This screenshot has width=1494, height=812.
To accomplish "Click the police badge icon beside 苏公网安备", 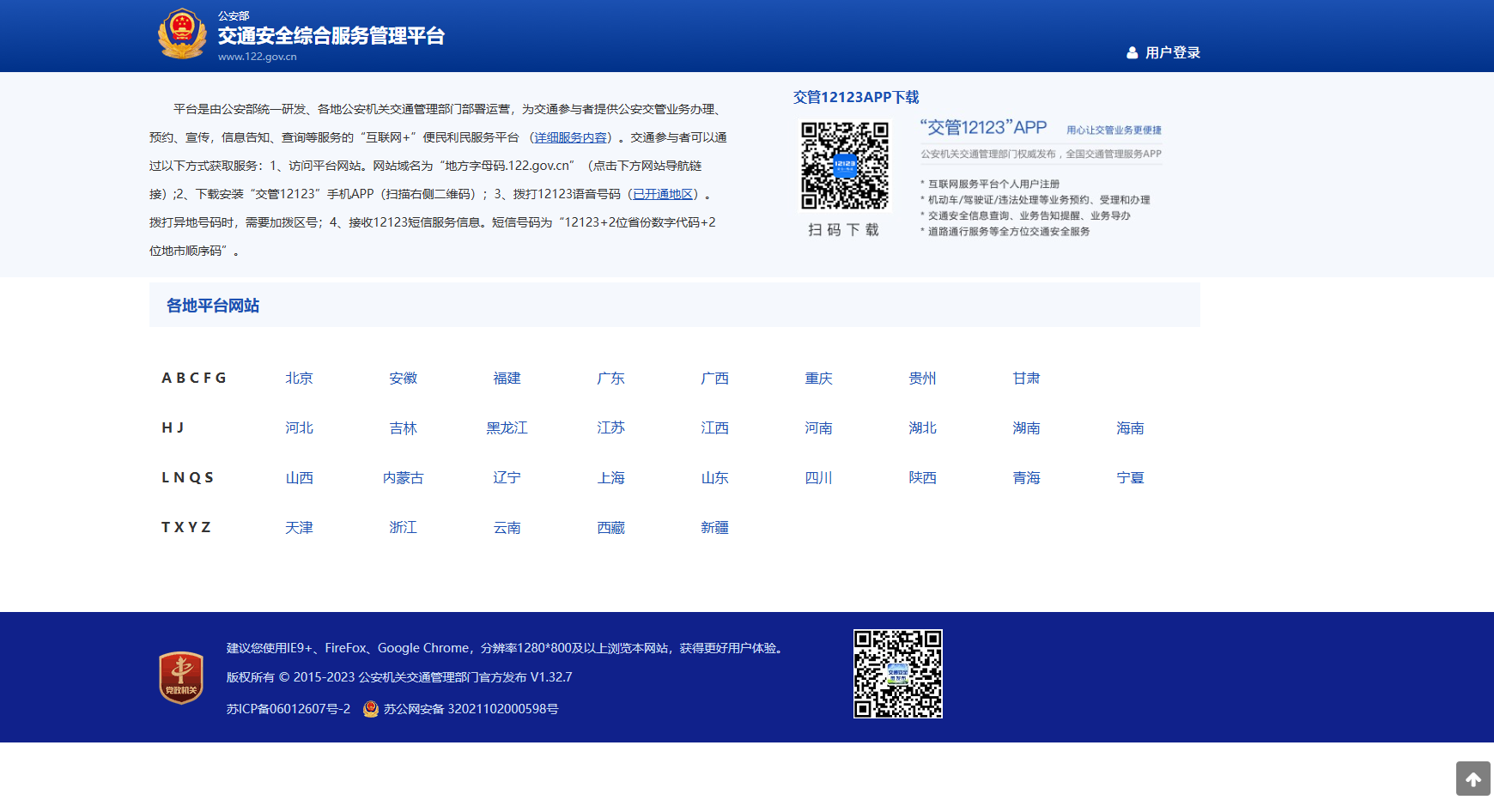I will pyautogui.click(x=371, y=709).
